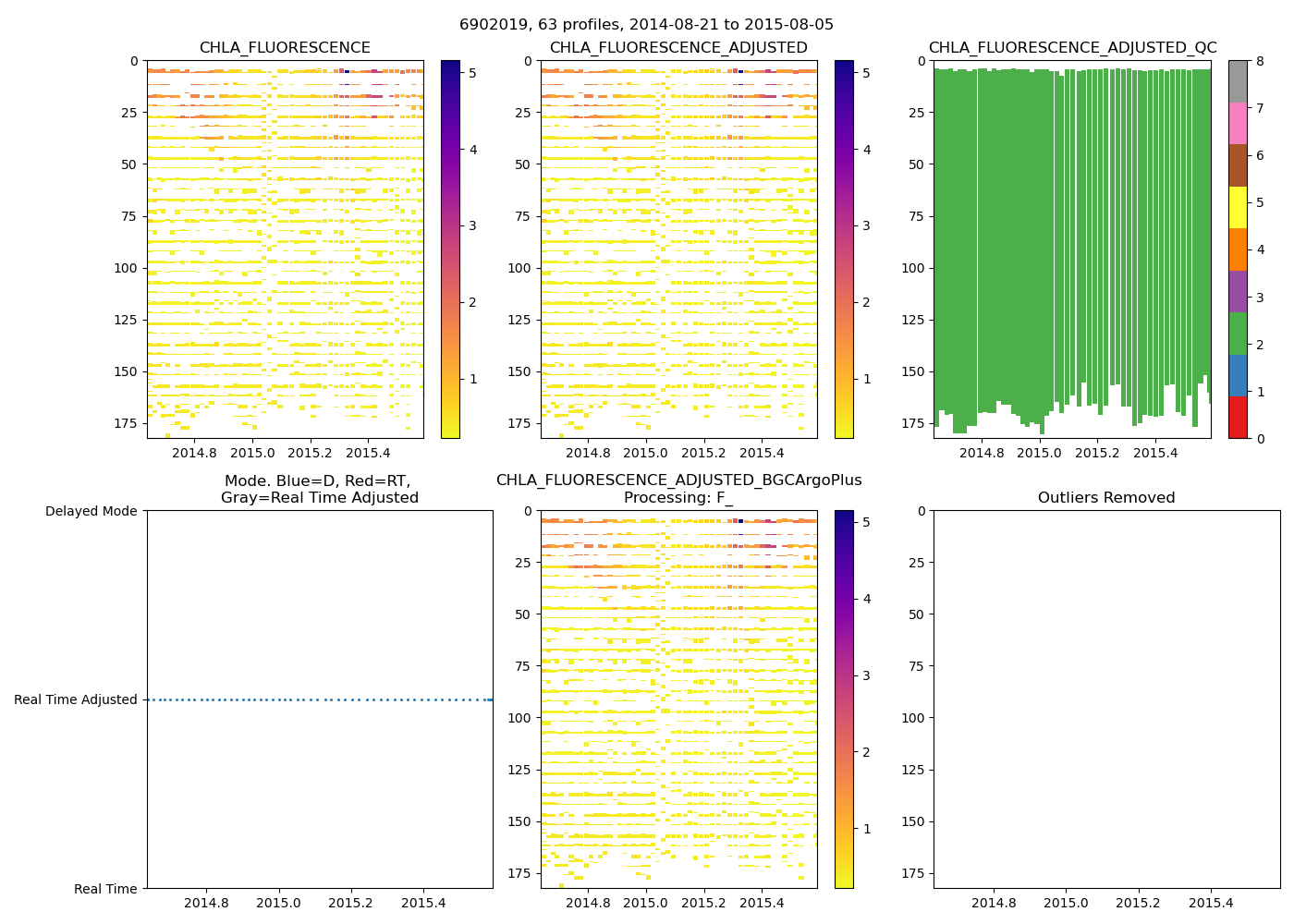Select the yellow swatch in QC colorbar
The height and width of the screenshot is (924, 1294).
[1238, 207]
